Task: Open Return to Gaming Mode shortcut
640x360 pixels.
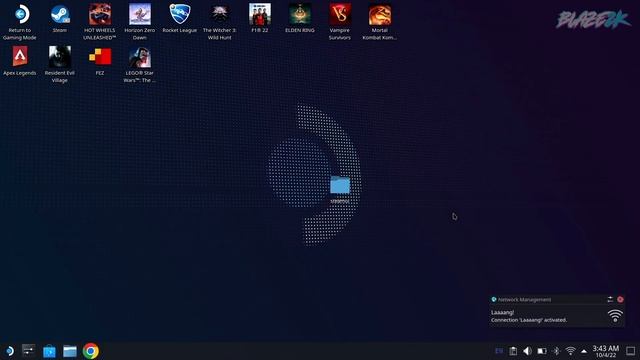Action: [x=20, y=22]
